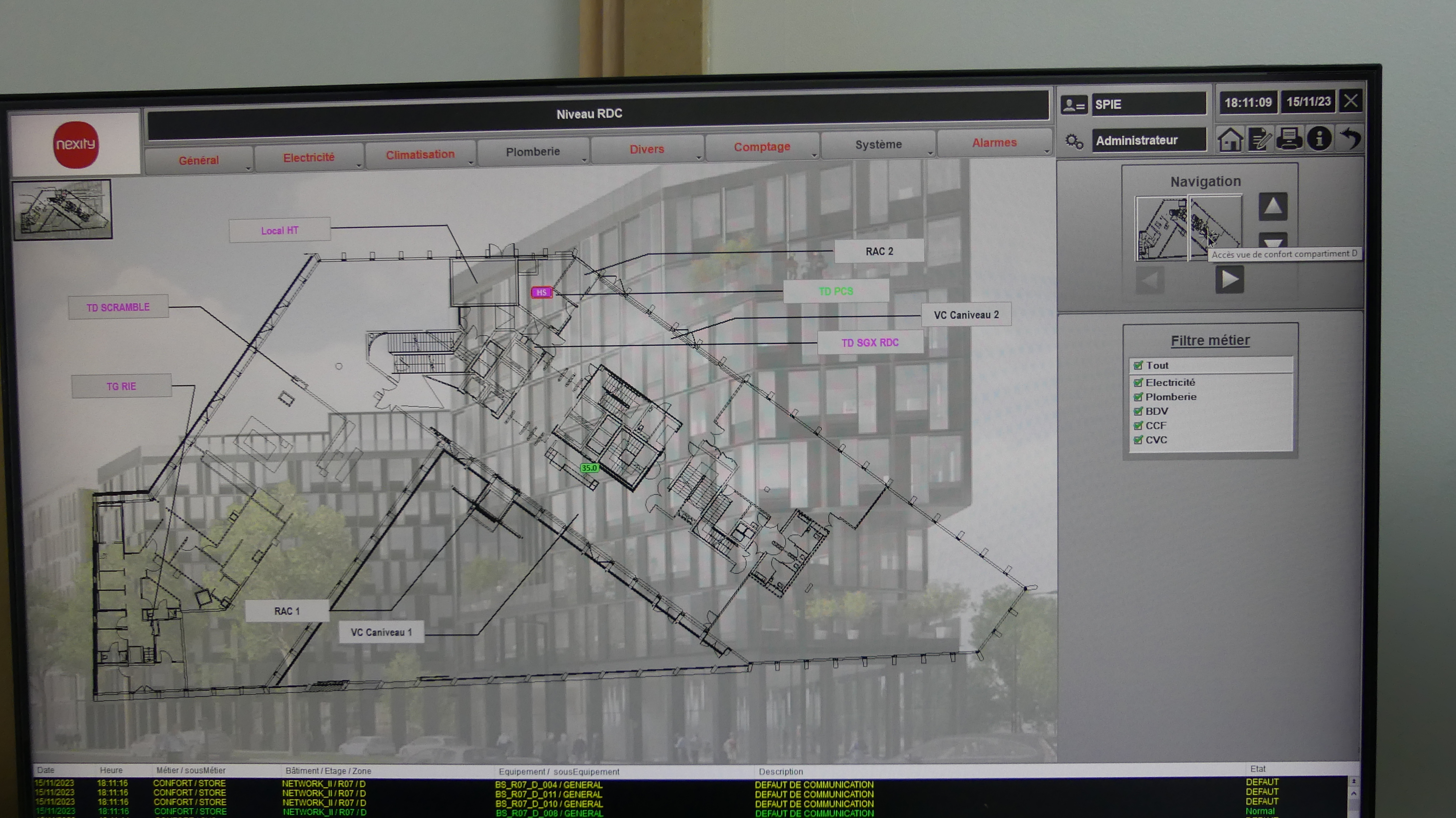Expand the Climatisation menu dropdown arrow
Screen dimensions: 1456x818
(471, 163)
